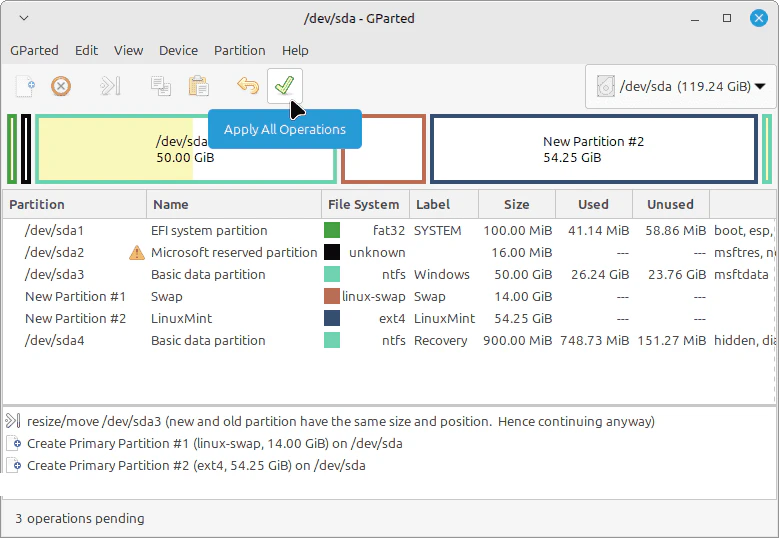Click the SYSTEM label cell
779x538 pixels.
pos(438,231)
